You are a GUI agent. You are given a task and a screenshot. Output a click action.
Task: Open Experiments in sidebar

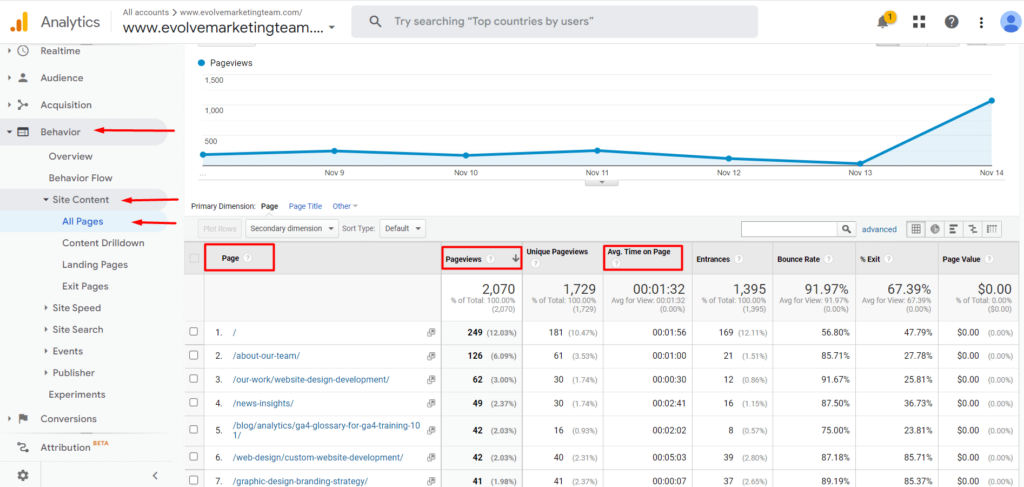click(x=76, y=394)
